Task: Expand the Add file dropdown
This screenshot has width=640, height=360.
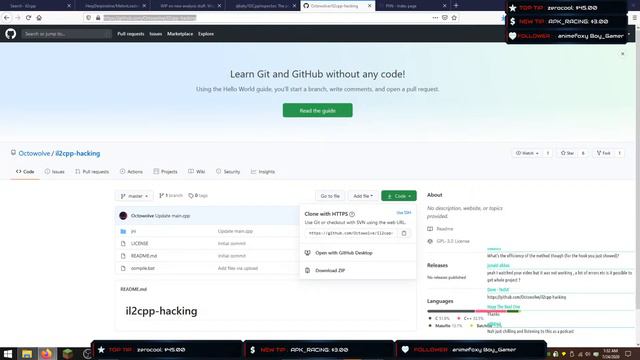Action: click(363, 196)
